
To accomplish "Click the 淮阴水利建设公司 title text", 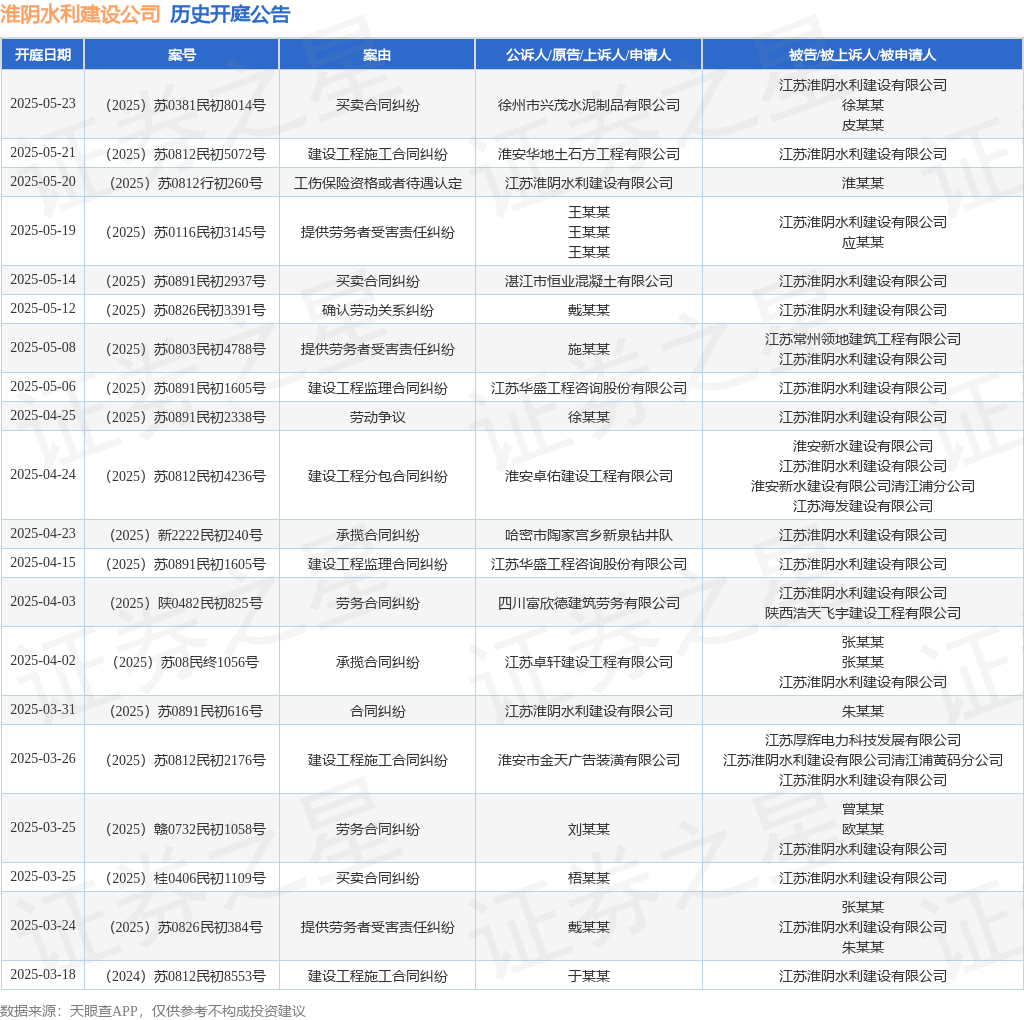I will point(80,14).
